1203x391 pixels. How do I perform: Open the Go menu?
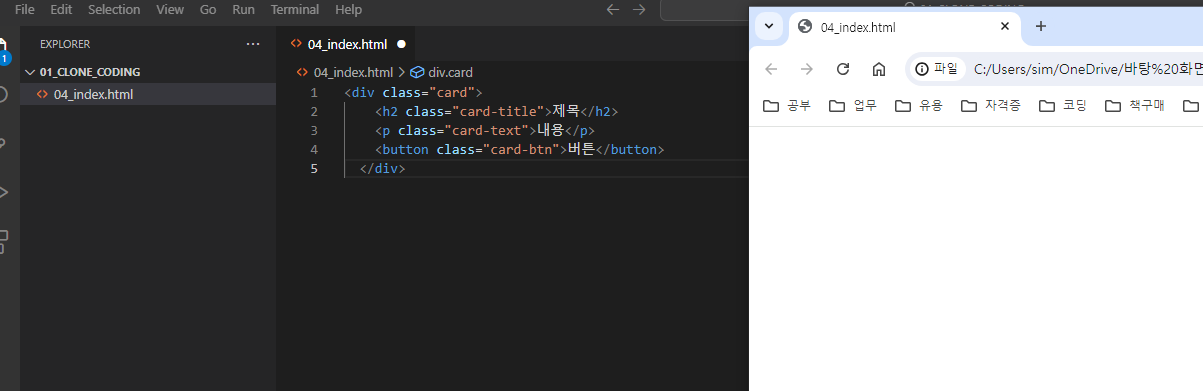pos(208,9)
